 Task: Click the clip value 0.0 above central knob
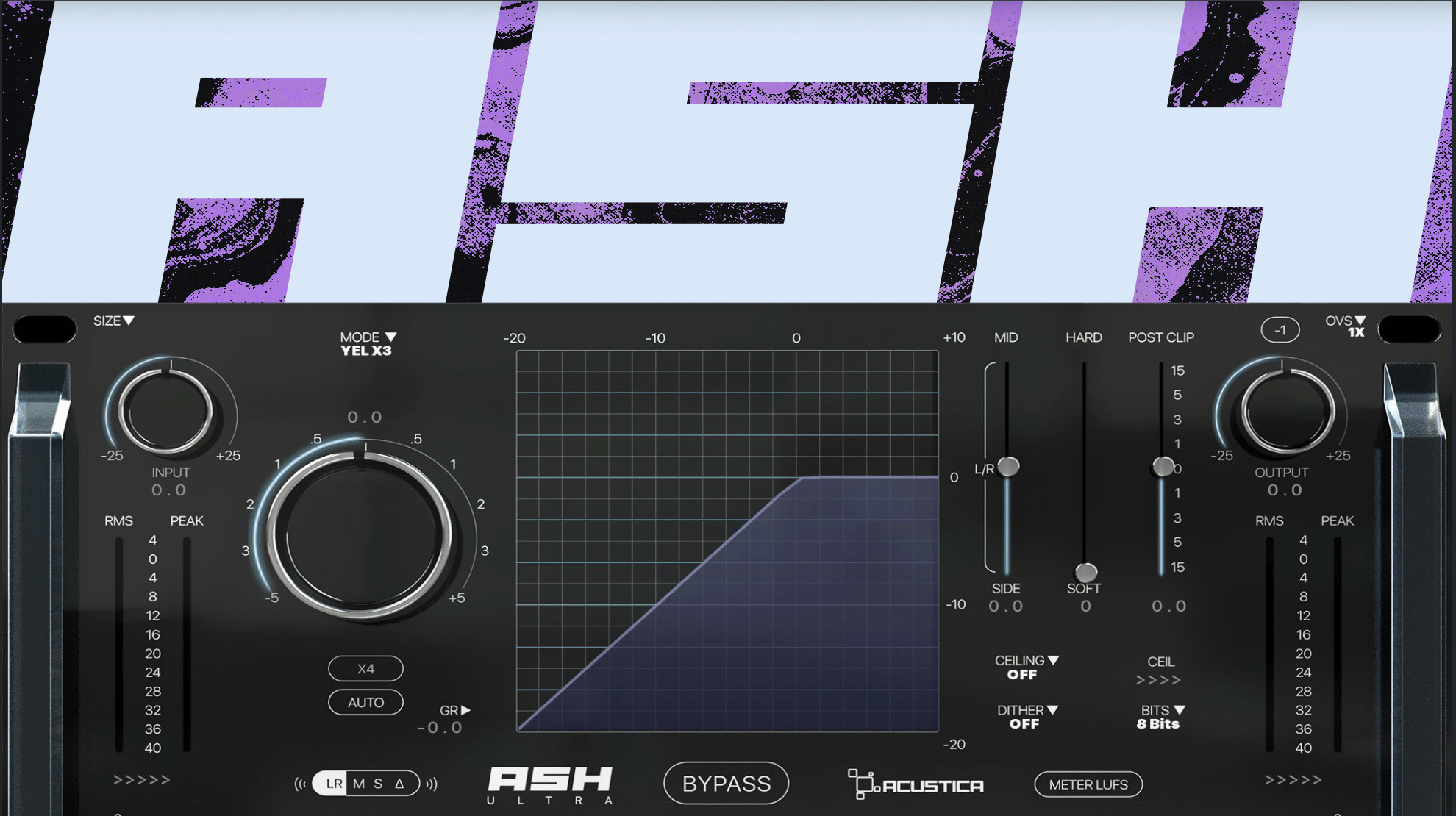coord(365,418)
